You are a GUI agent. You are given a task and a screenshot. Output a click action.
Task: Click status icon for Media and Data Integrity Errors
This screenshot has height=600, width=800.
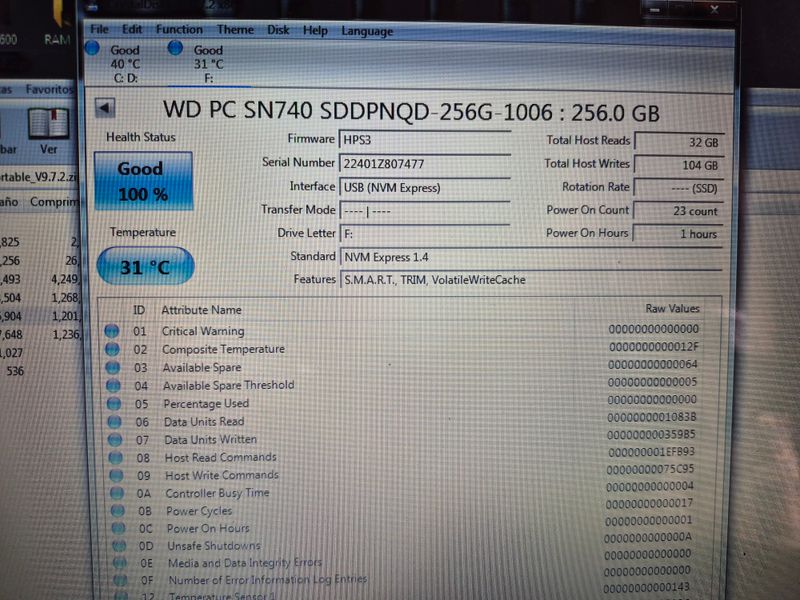119,563
